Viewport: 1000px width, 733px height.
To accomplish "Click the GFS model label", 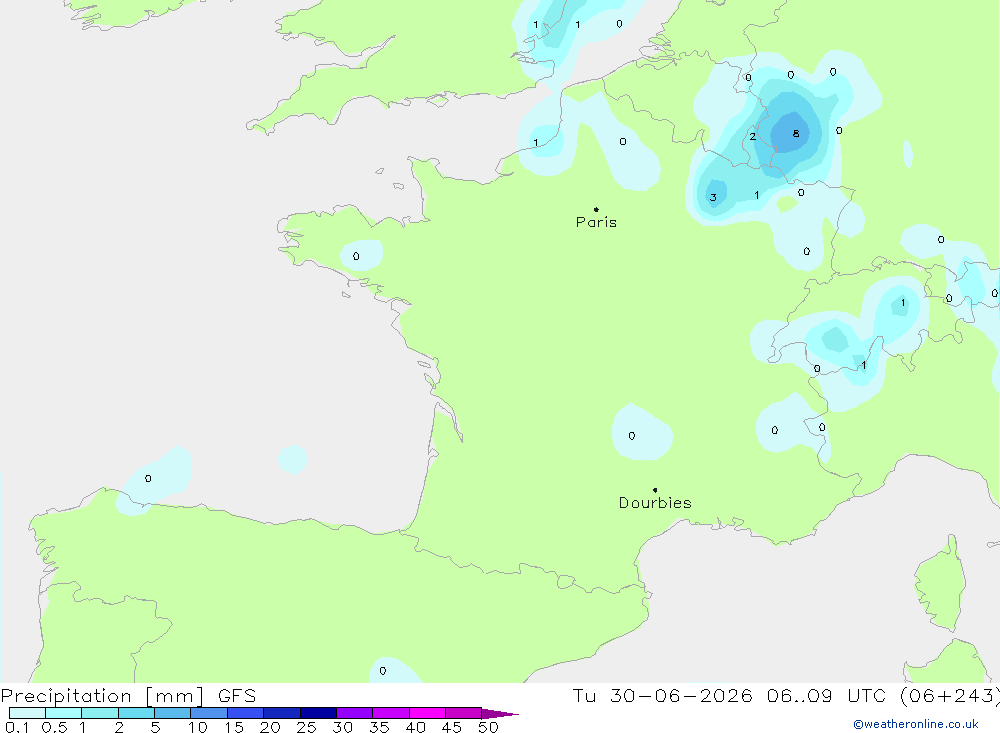I will [x=237, y=695].
